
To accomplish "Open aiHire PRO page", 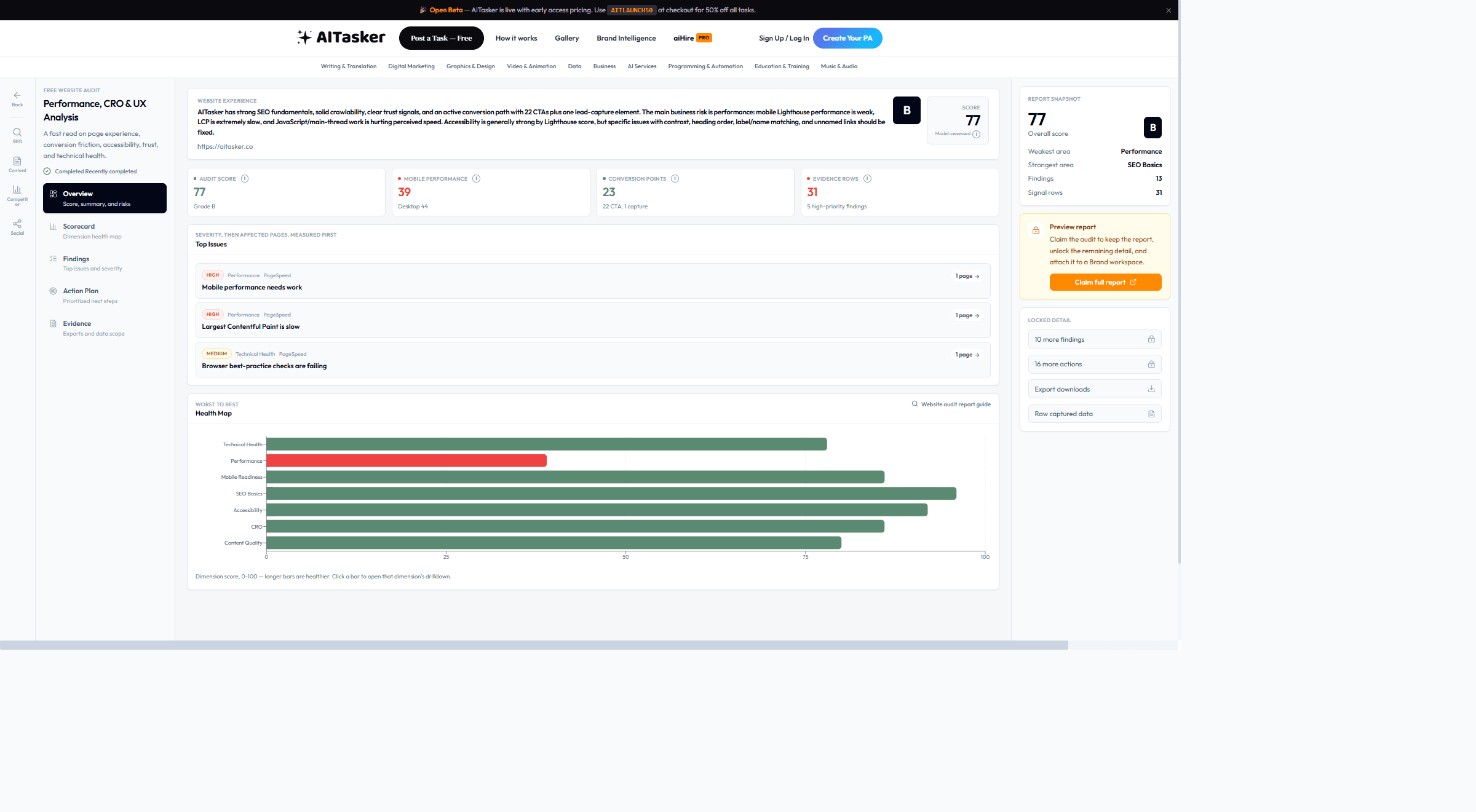I will 692,38.
